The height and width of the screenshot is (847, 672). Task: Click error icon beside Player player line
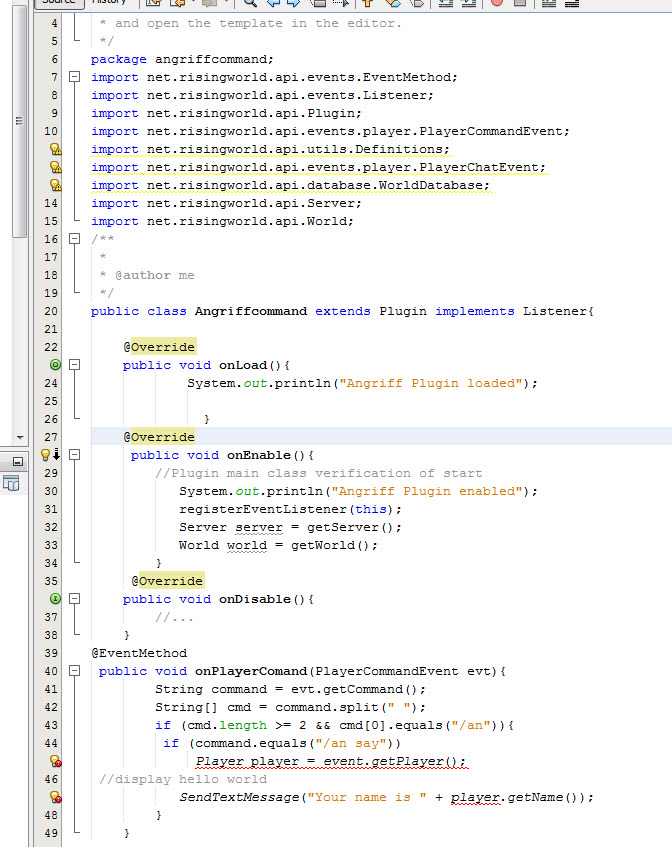55,761
